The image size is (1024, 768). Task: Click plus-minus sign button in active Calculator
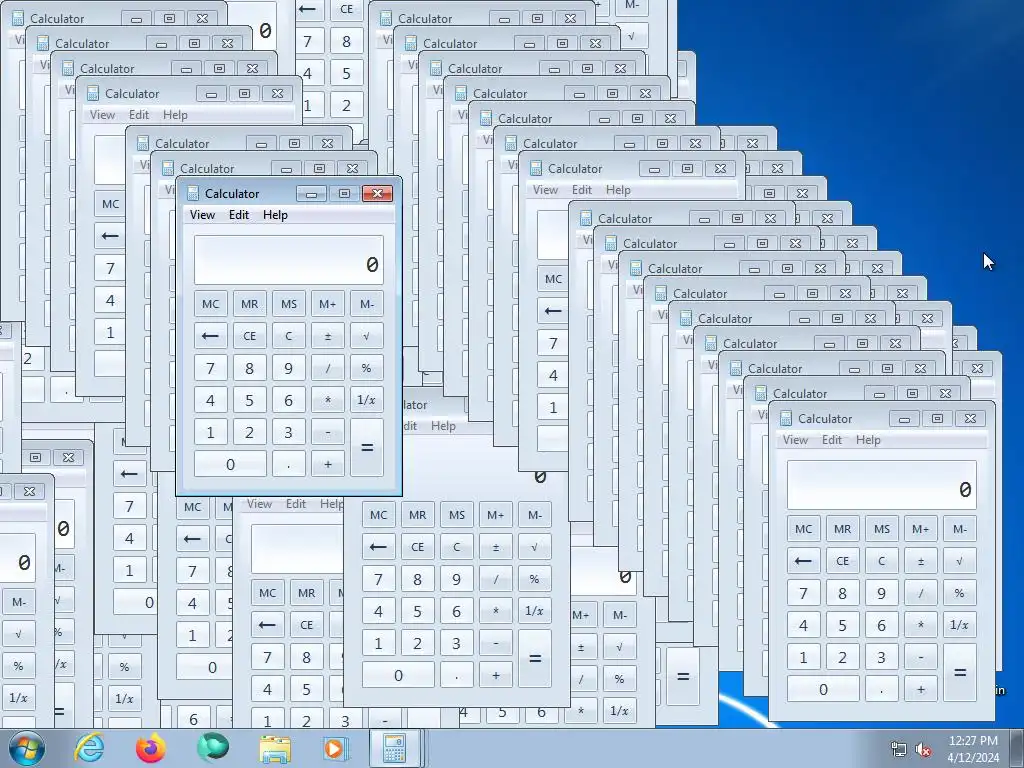pos(328,336)
